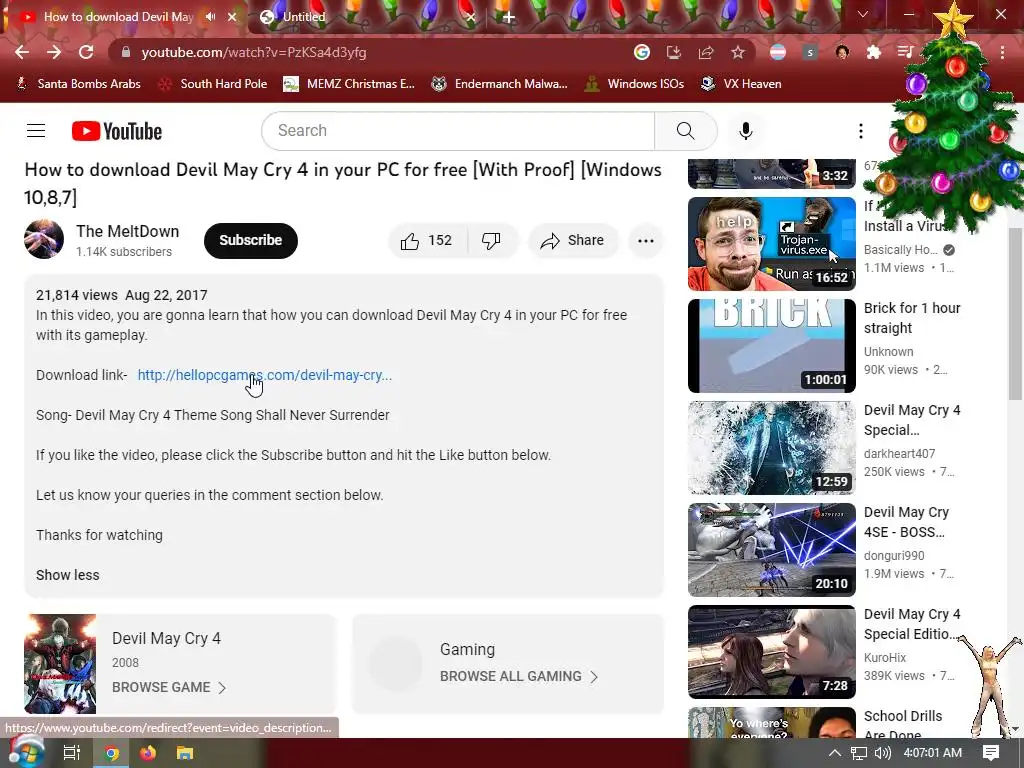Click BROWSE GAME for Devil May Cry 4
1024x768 pixels.
168,687
